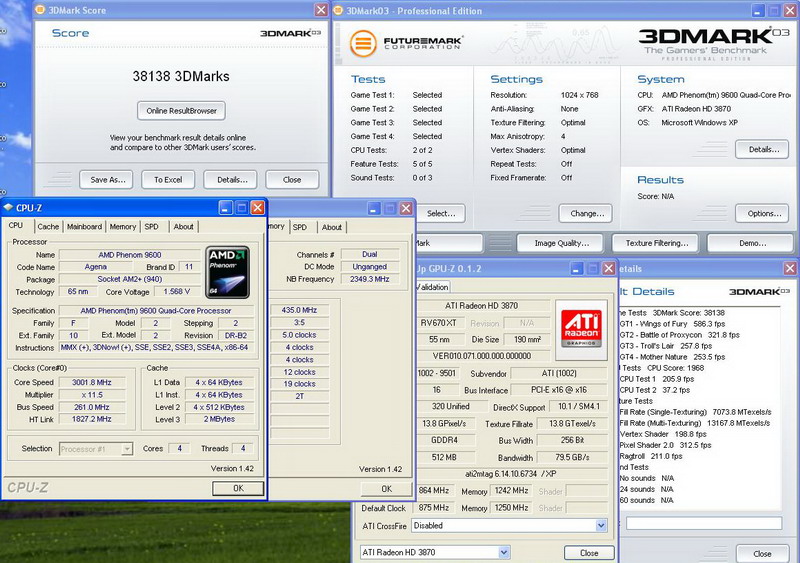Click GT1 - Wings of Fury result line

click(x=672, y=324)
